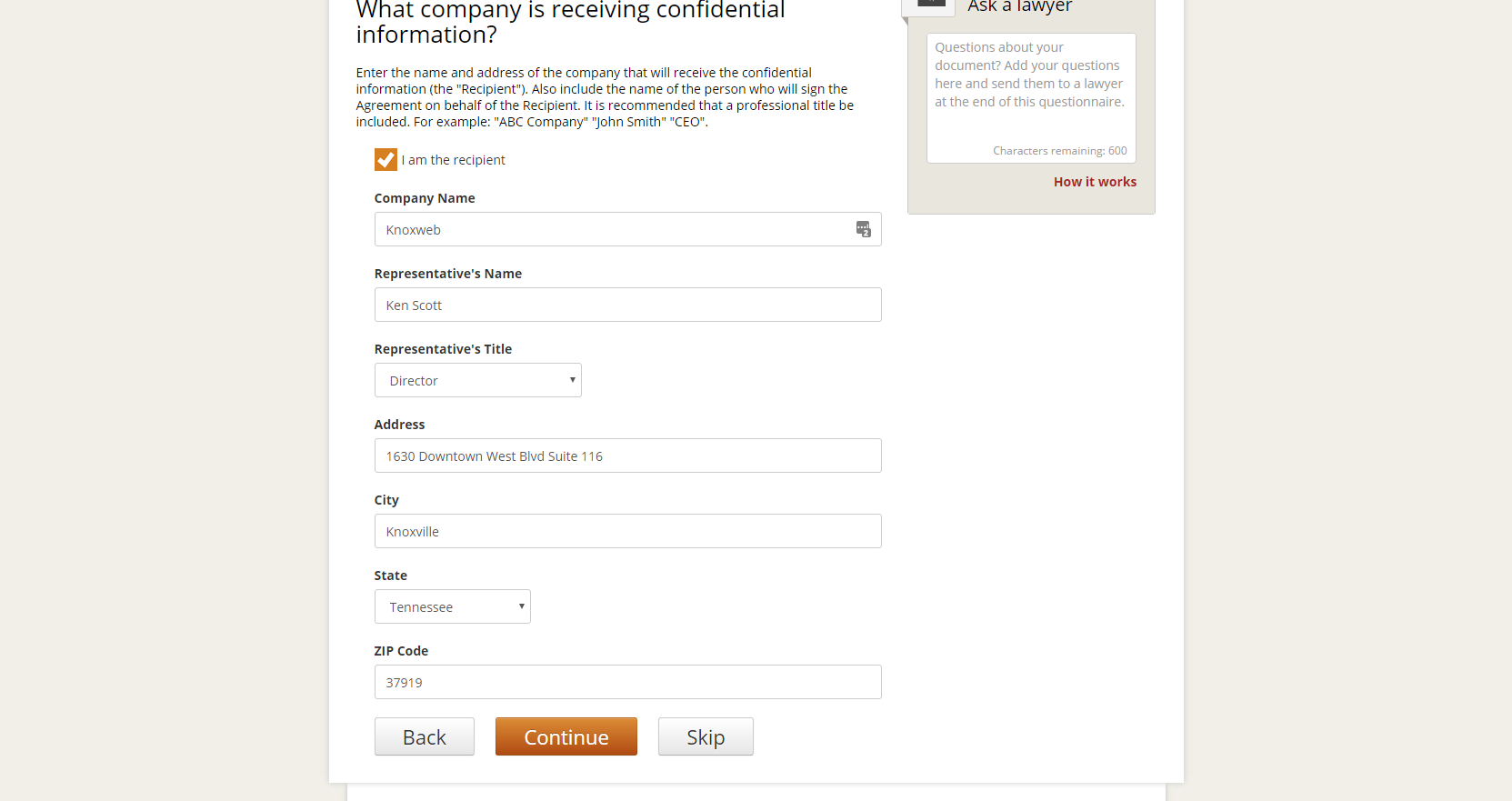1512x801 pixels.
Task: Focus the ZIP Code field showing 37919
Action: tap(627, 682)
